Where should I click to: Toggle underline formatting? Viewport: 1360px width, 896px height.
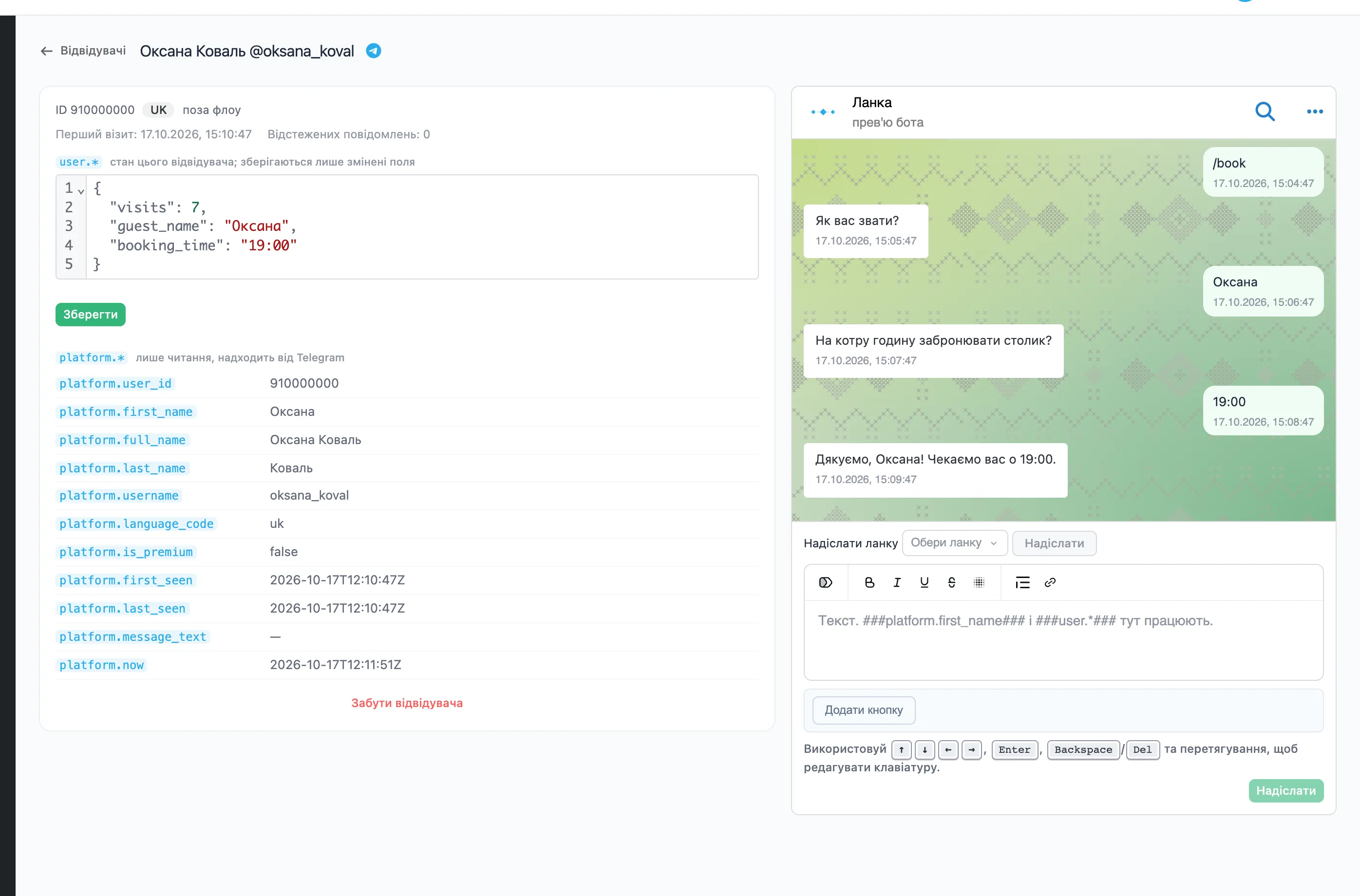coord(924,582)
